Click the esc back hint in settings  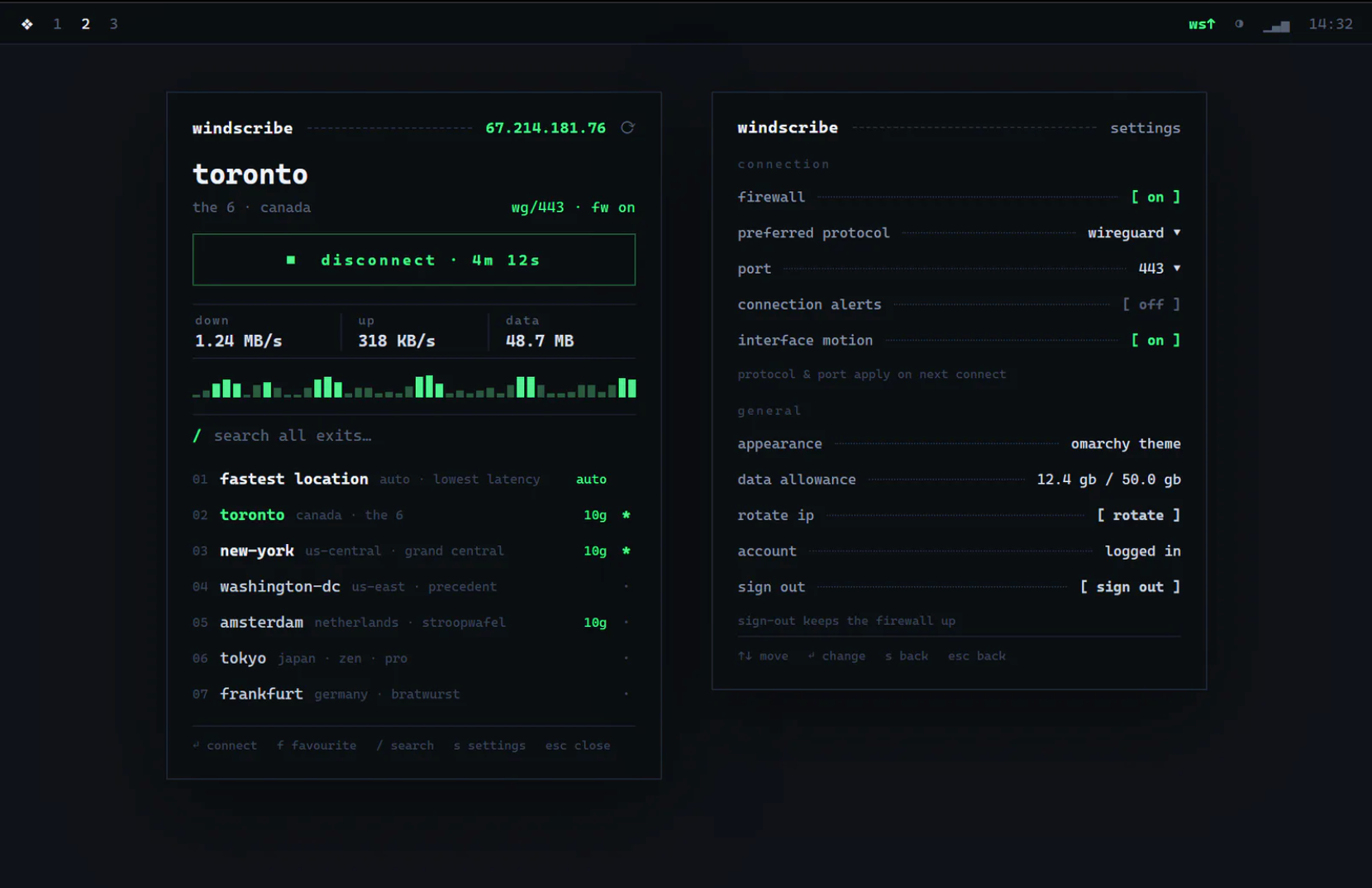point(977,656)
